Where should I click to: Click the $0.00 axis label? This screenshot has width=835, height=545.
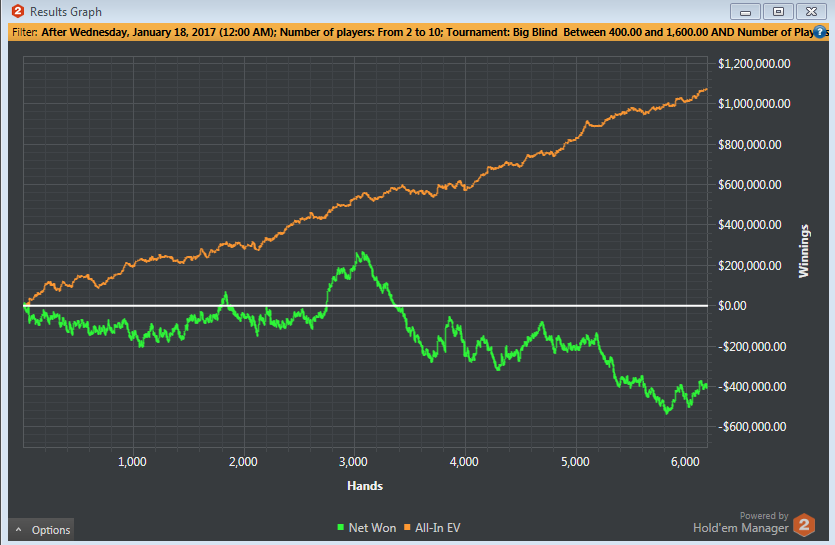click(x=732, y=306)
